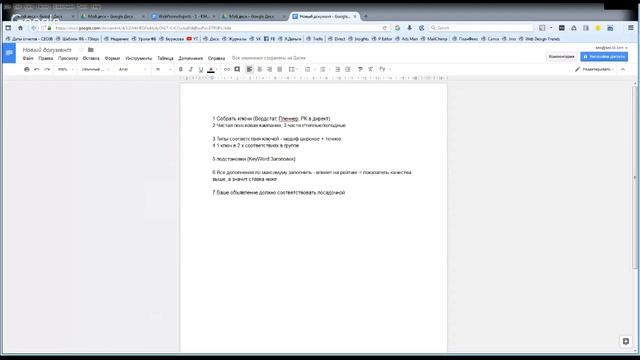Image resolution: width=640 pixels, height=360 pixels.
Task: Open the Просмотр menu
Action: point(68,58)
